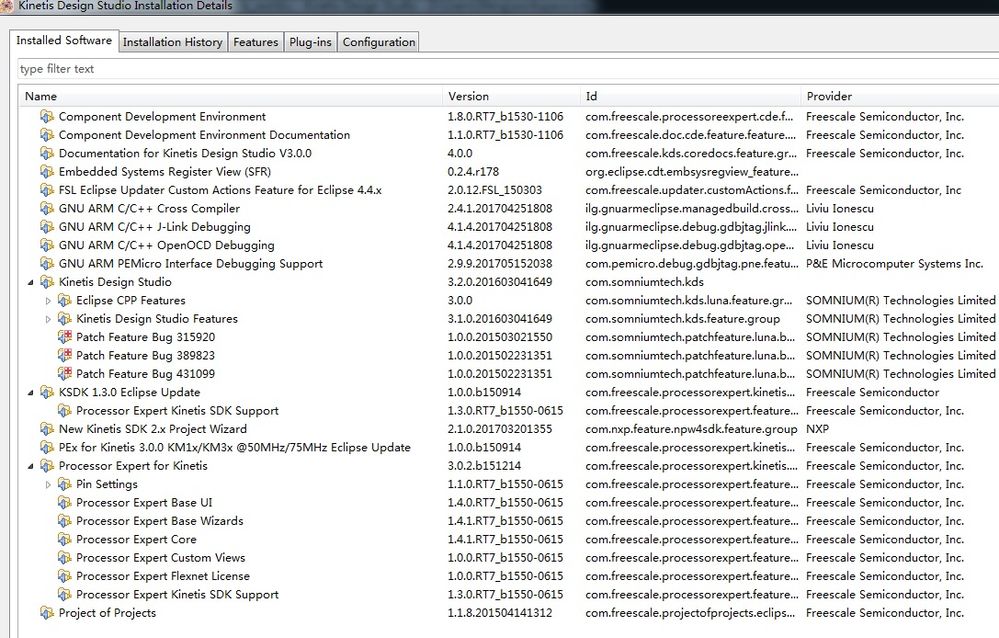
Task: Select version '2.9.9.201705152038' cell
Action: pos(500,264)
